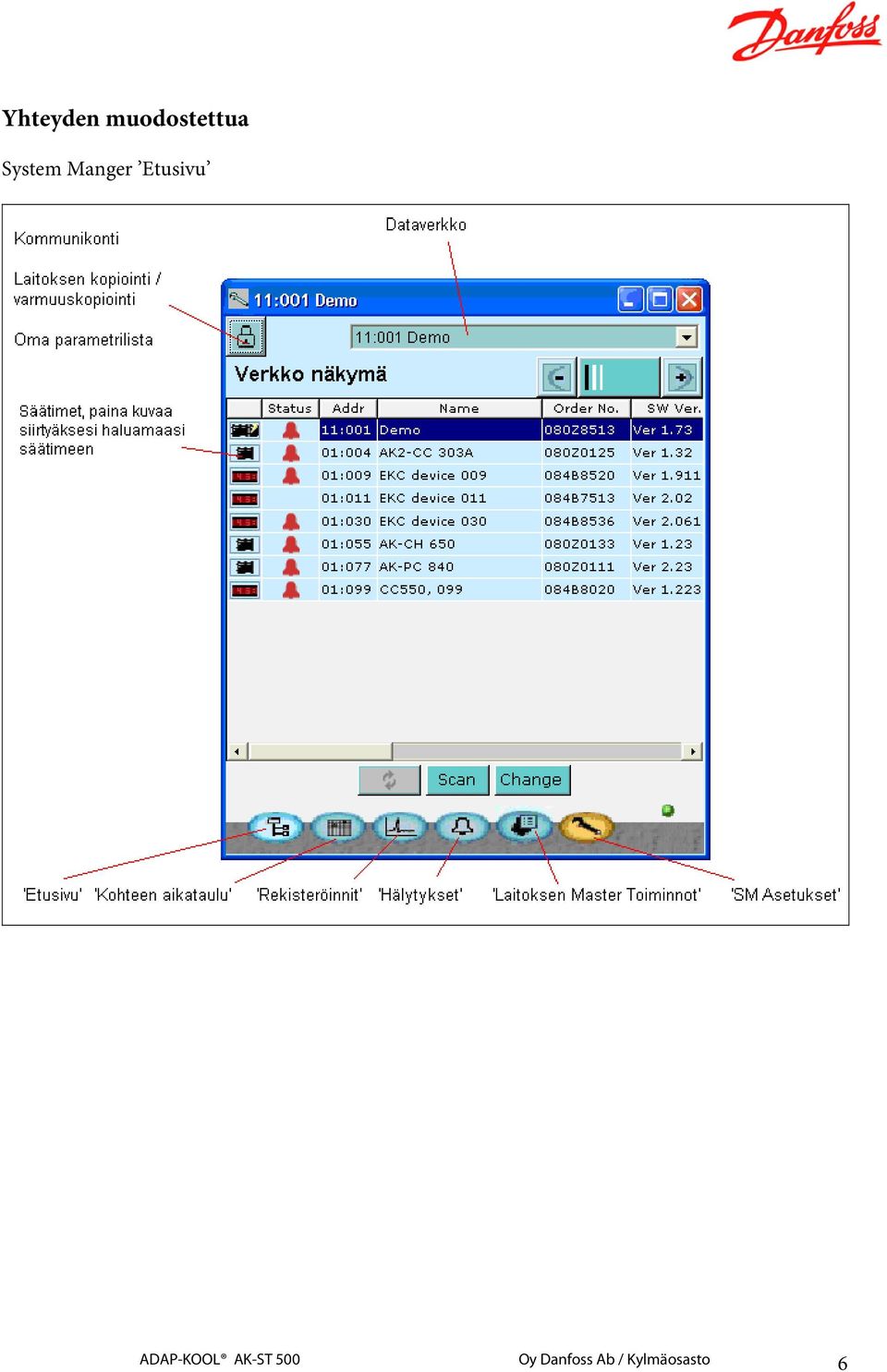Click the Name column header
This screenshot has height=1372, width=887.
coord(459,408)
